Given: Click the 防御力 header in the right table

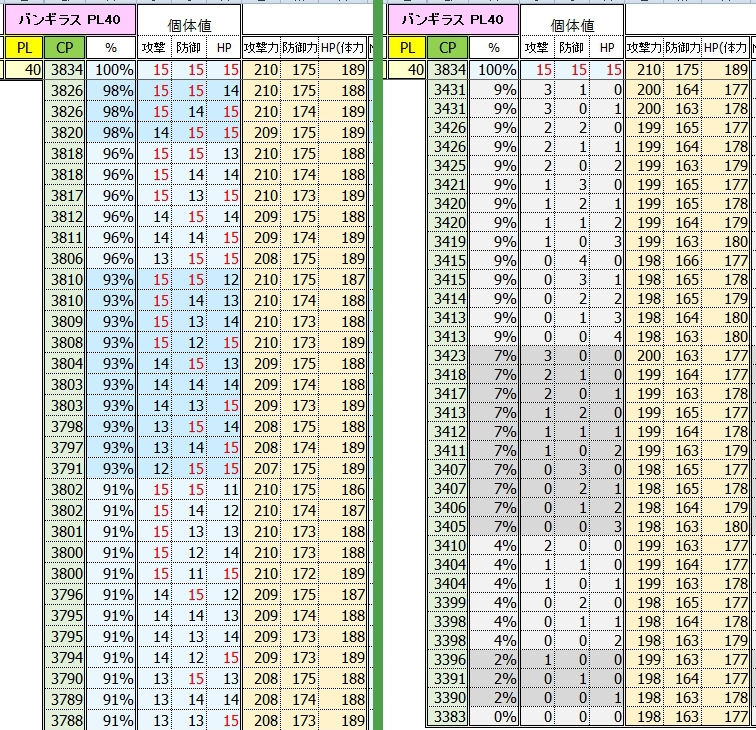Looking at the screenshot, I should tap(682, 47).
